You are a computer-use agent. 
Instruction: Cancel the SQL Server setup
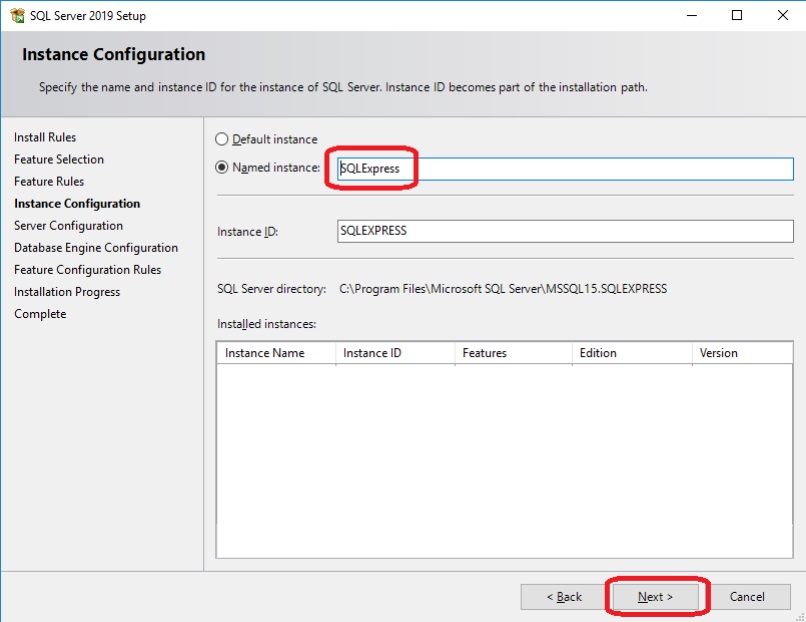tap(747, 597)
